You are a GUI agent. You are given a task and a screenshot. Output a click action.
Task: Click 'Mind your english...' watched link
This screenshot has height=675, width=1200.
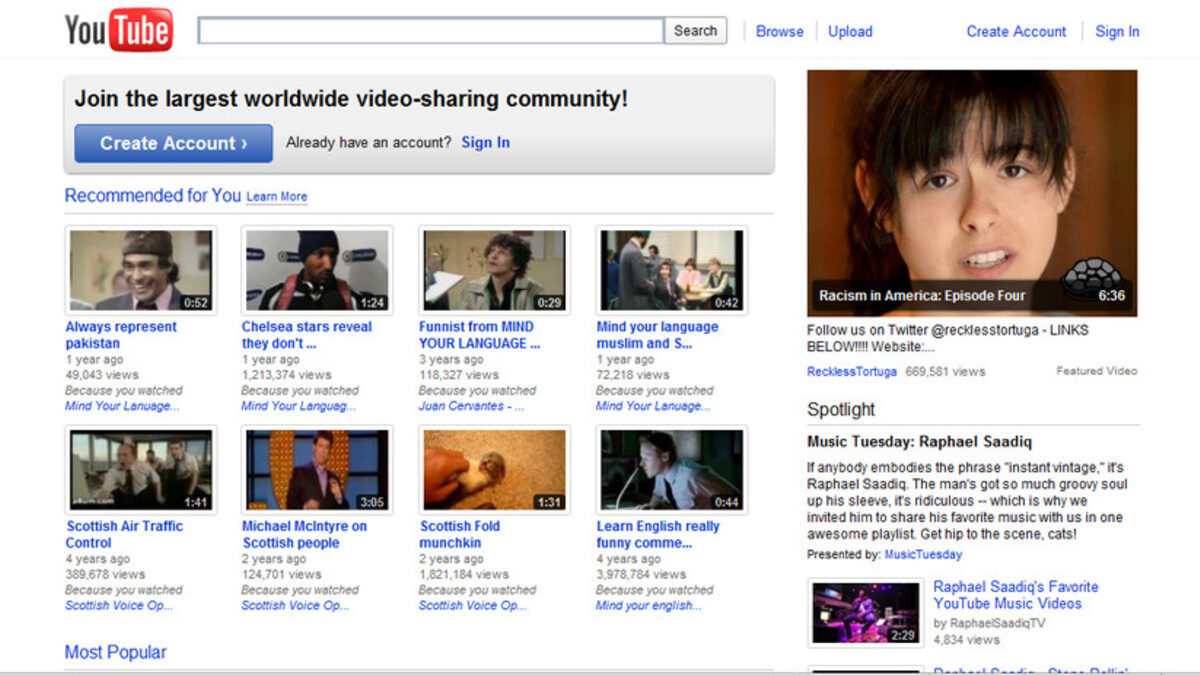[649, 605]
